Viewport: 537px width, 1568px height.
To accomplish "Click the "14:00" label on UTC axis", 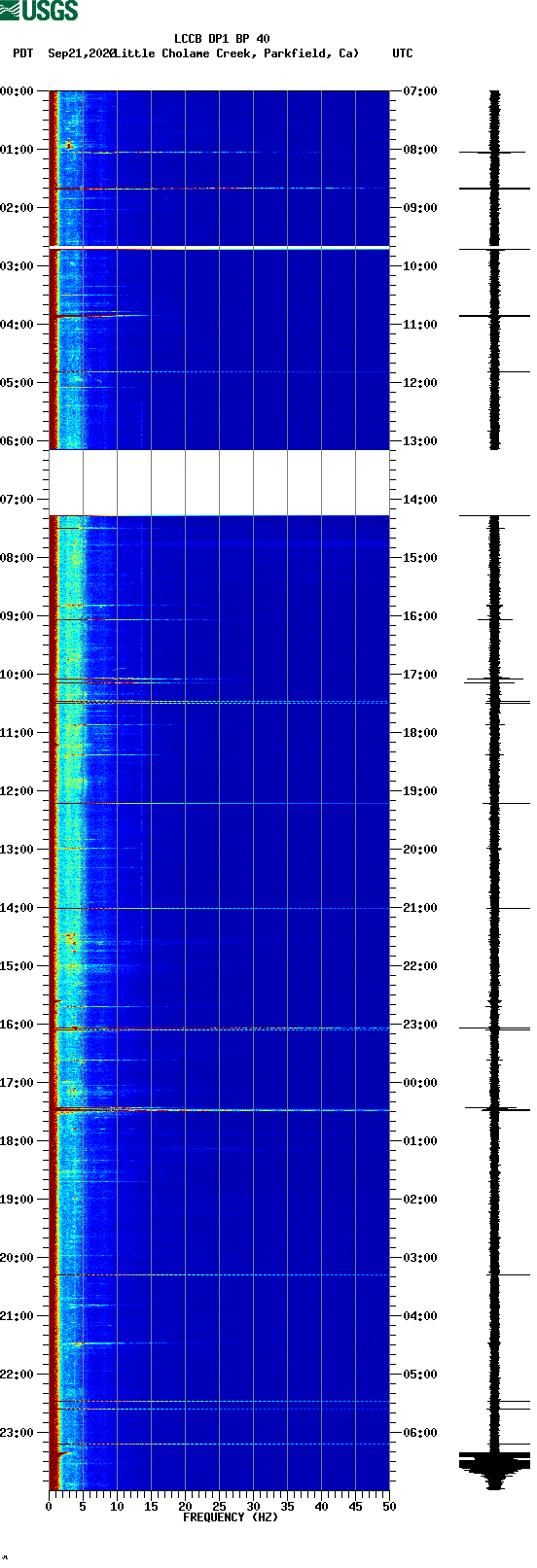I will [420, 500].
